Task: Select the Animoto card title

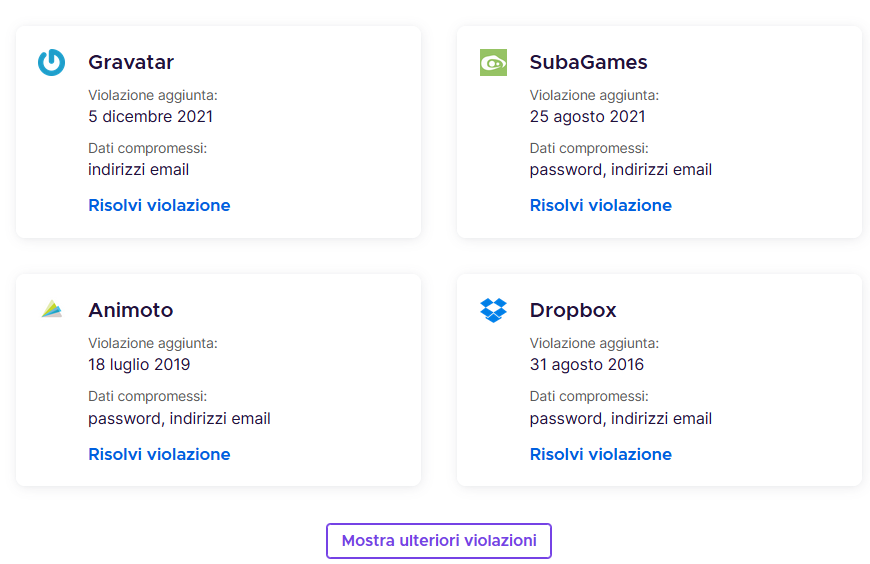Action: tap(131, 310)
